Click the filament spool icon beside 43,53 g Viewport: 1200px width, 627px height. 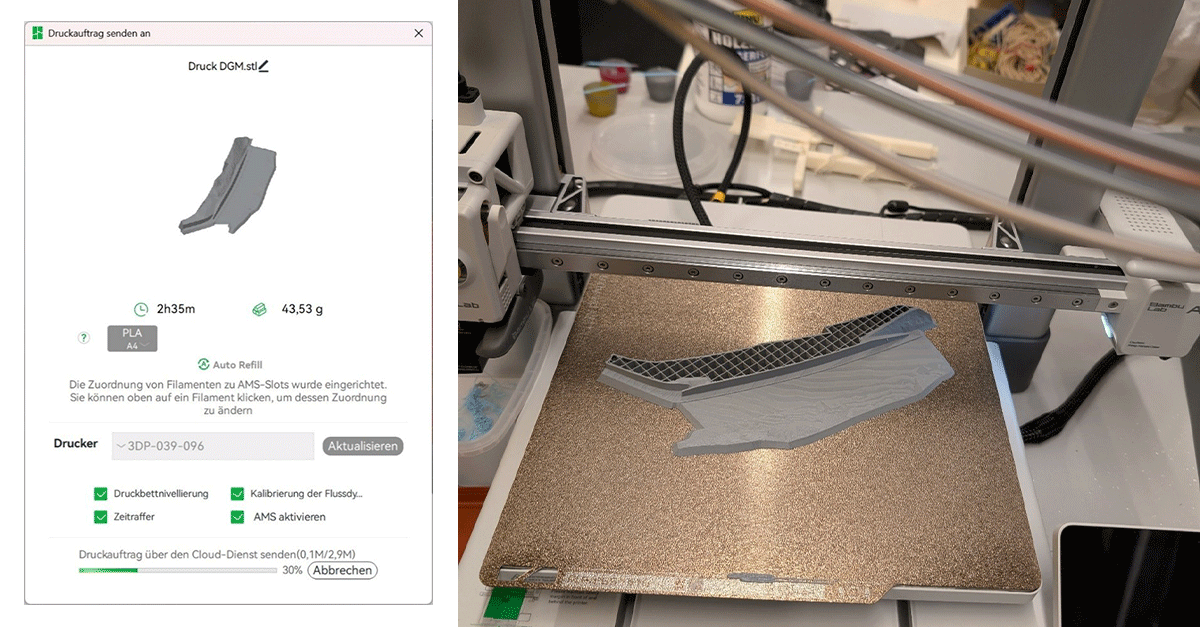[x=259, y=309]
